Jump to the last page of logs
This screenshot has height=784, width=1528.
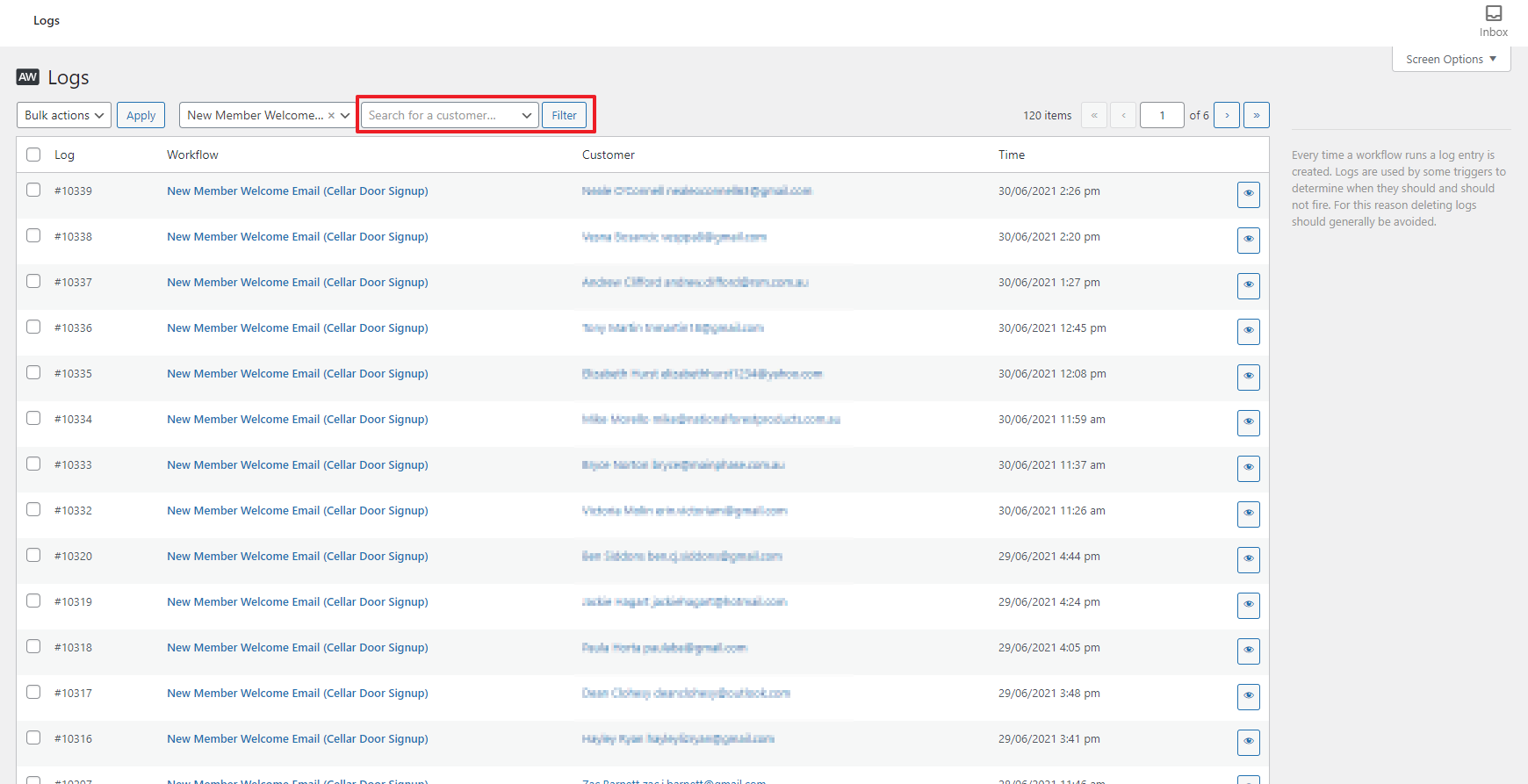1257,115
